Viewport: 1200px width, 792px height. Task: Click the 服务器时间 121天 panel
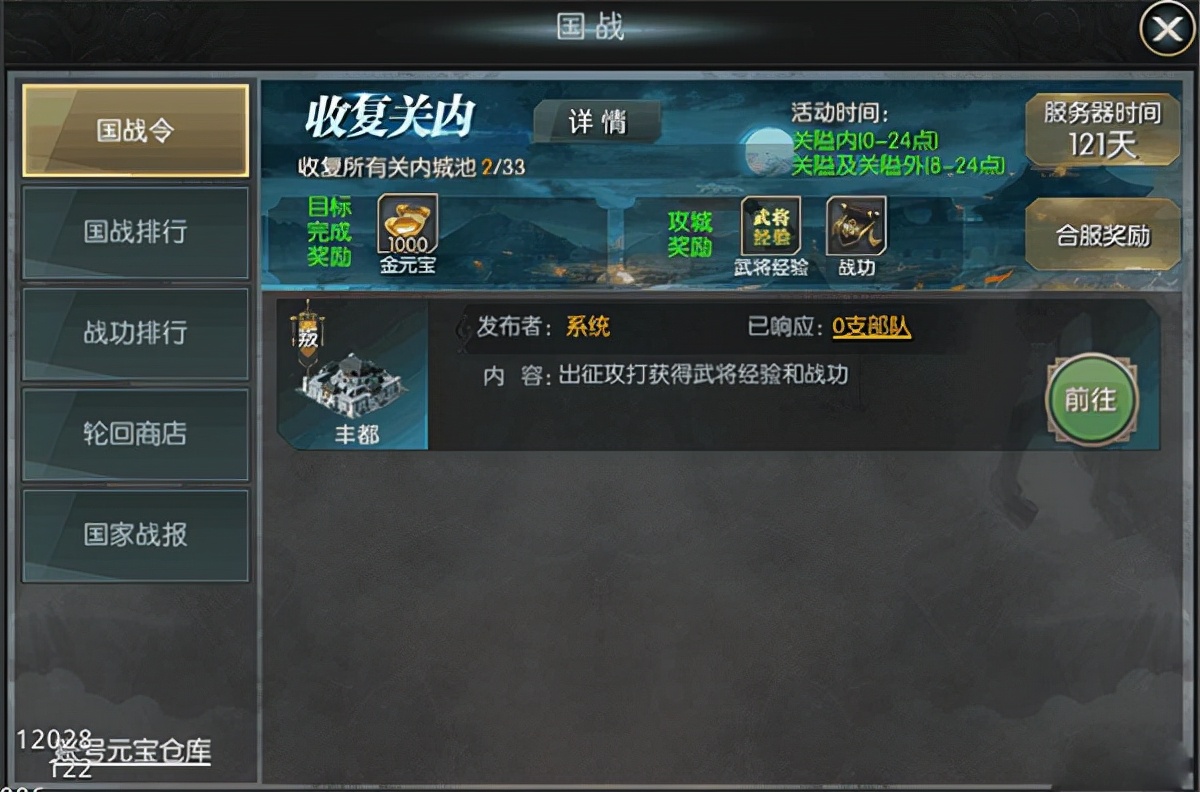(1103, 129)
